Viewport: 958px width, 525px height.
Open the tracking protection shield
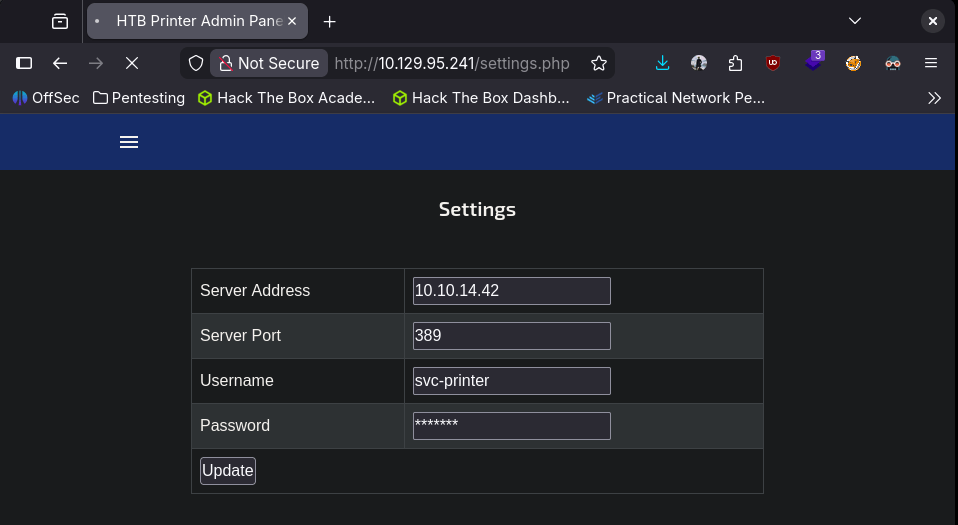[196, 63]
